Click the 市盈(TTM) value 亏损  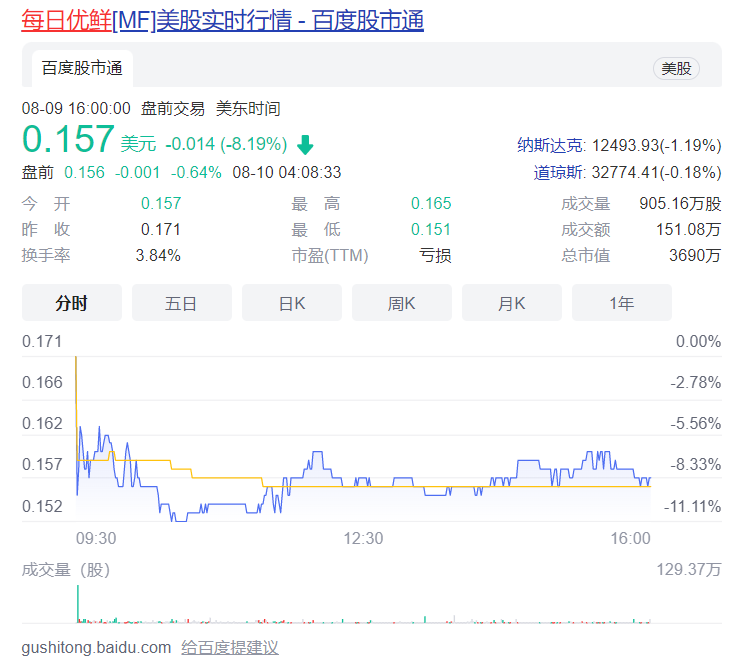(435, 255)
